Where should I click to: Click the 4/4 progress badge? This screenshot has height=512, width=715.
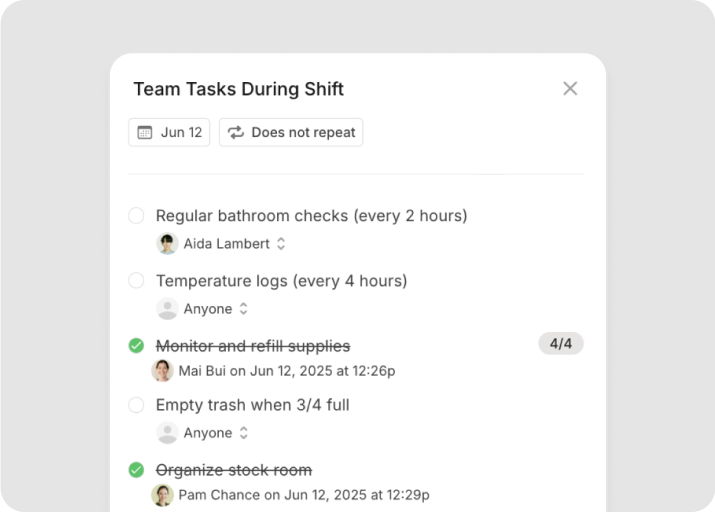(x=561, y=343)
